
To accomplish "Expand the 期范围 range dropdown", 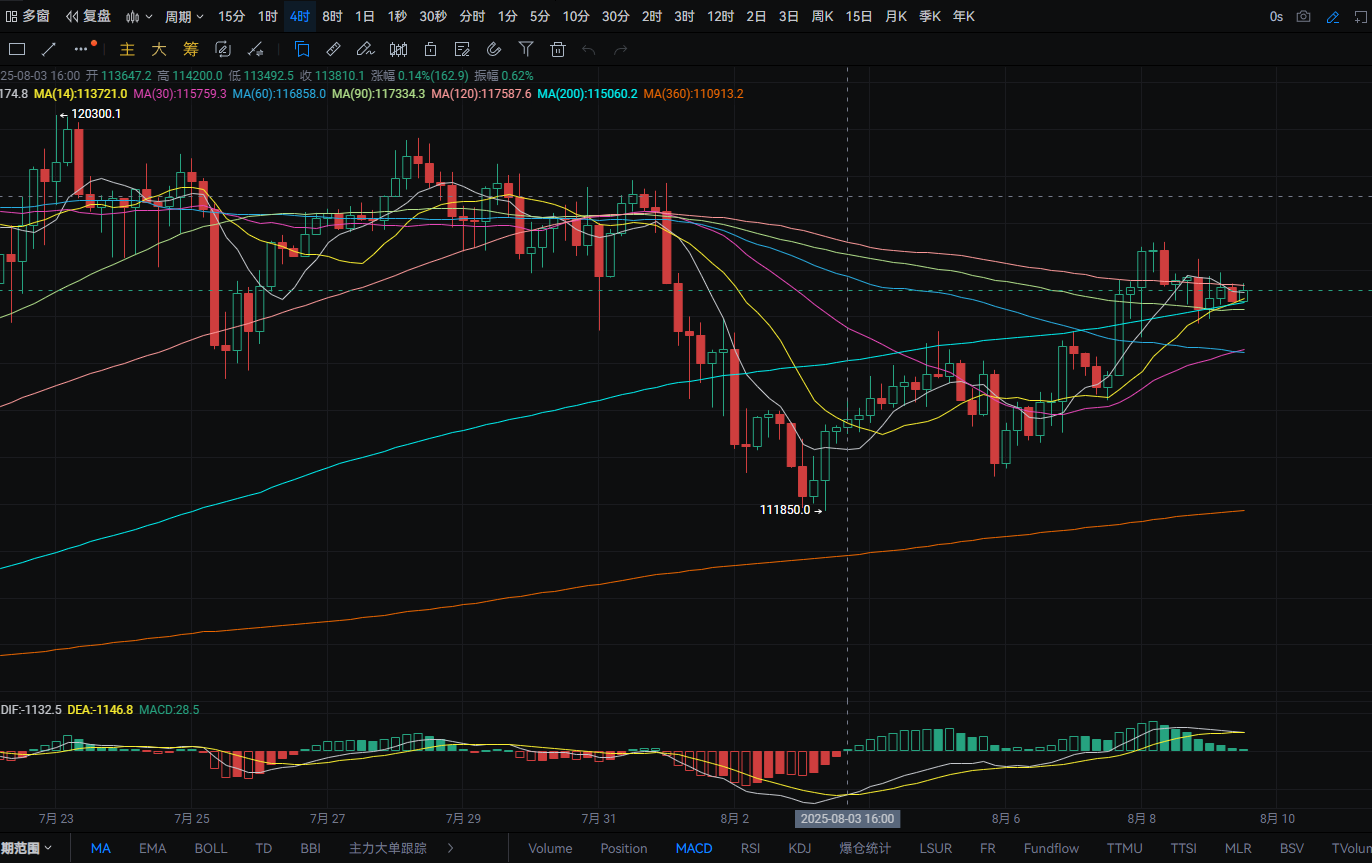I will (x=27, y=848).
